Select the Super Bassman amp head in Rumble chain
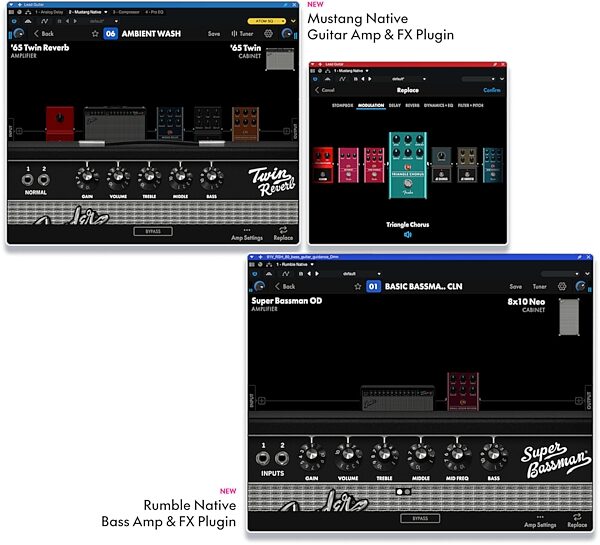The height and width of the screenshot is (545, 600). point(398,398)
